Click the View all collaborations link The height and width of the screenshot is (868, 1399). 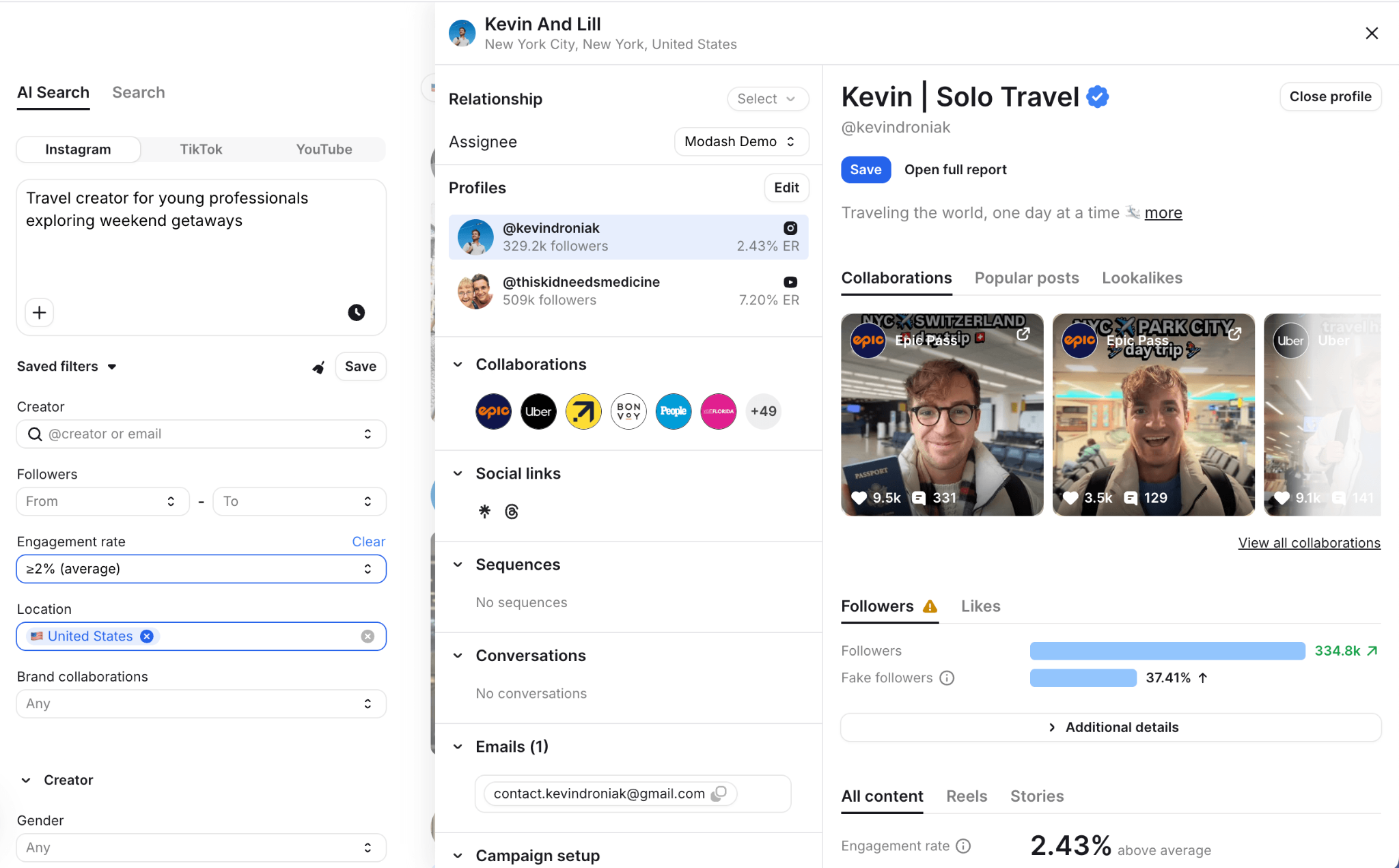(1309, 543)
